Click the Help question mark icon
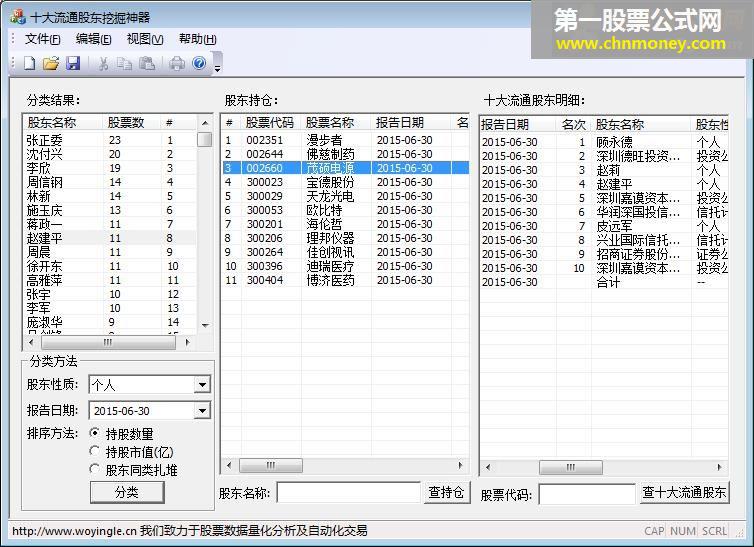 (x=199, y=63)
